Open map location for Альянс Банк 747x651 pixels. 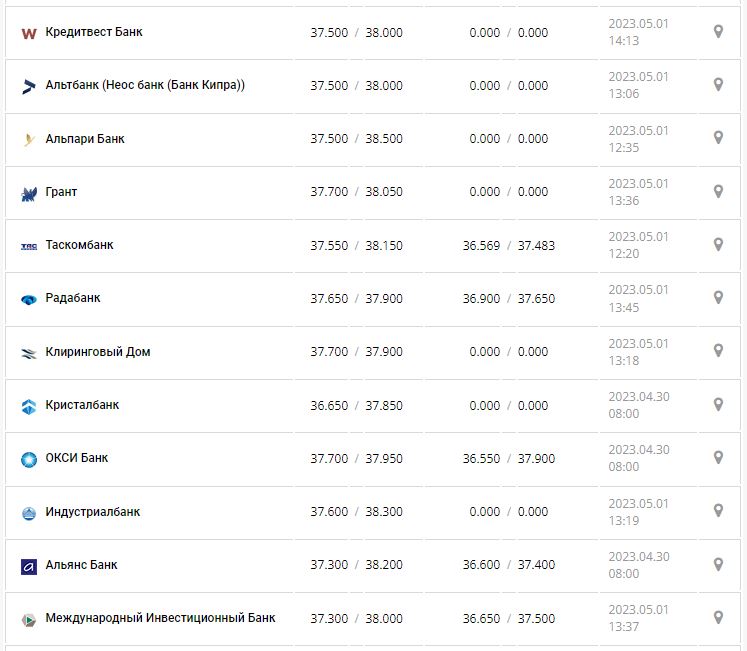pos(718,564)
